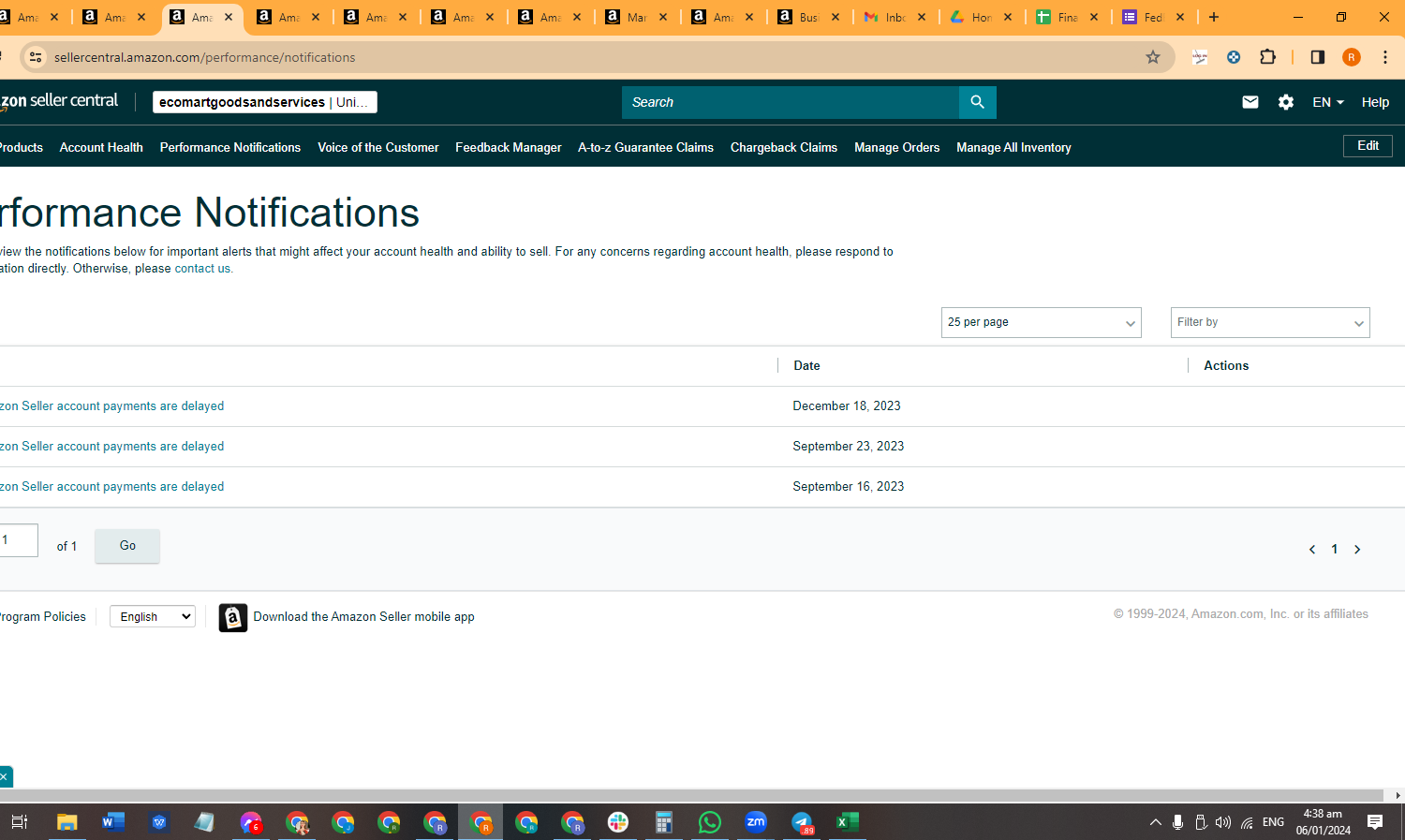Show hidden system tray icons

(1156, 822)
